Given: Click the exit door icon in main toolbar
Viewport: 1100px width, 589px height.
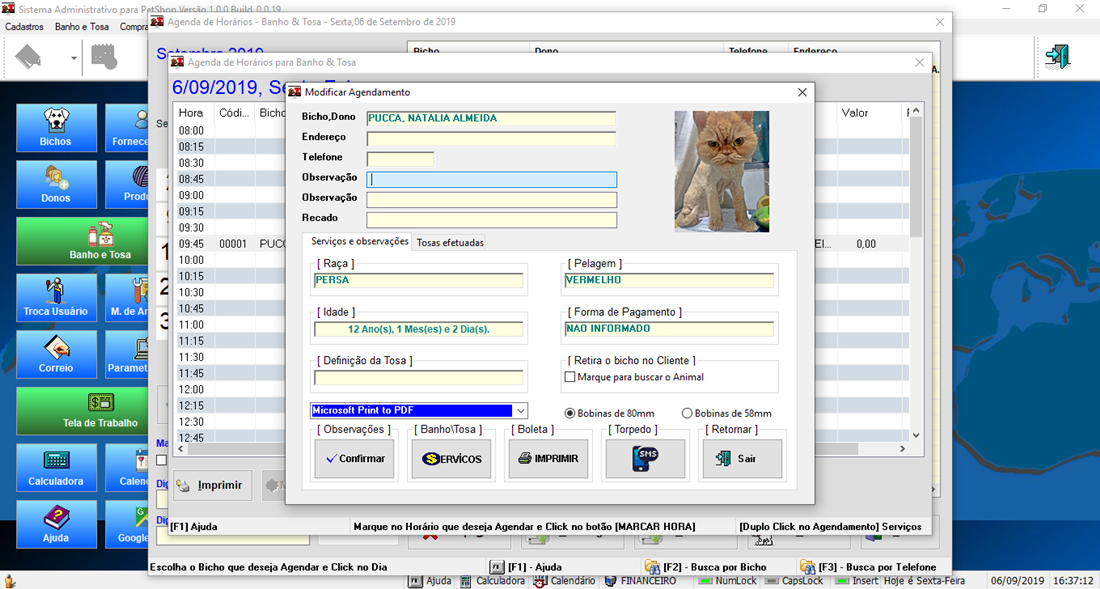Looking at the screenshot, I should pyautogui.click(x=1057, y=56).
